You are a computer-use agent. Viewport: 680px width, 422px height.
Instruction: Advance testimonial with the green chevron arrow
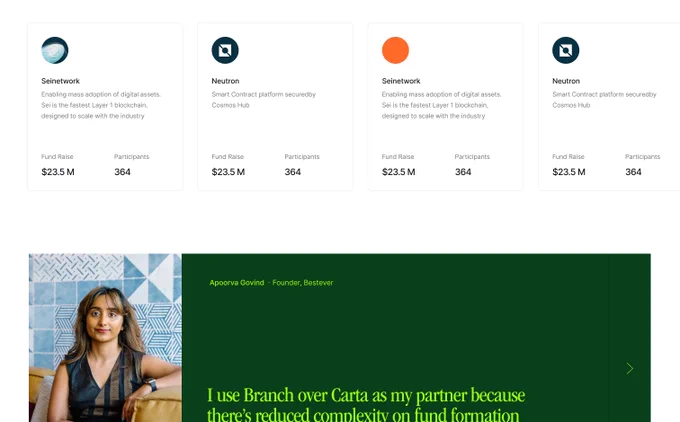click(630, 369)
